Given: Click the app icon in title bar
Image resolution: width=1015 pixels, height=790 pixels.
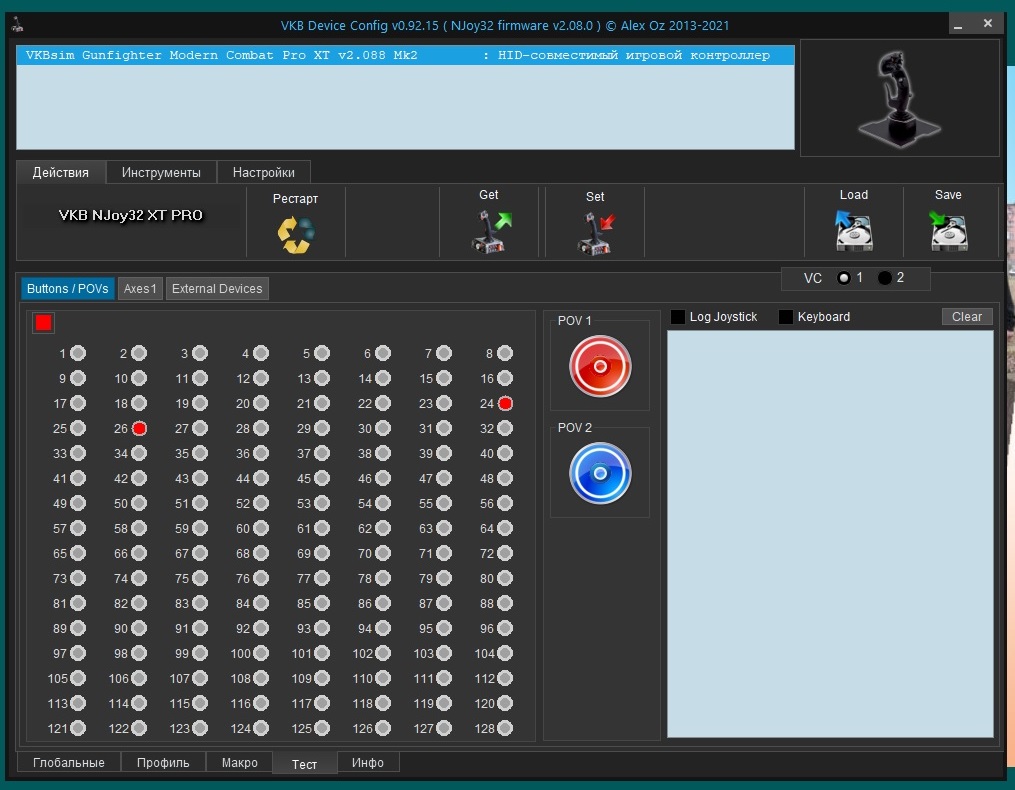Looking at the screenshot, I should point(18,25).
